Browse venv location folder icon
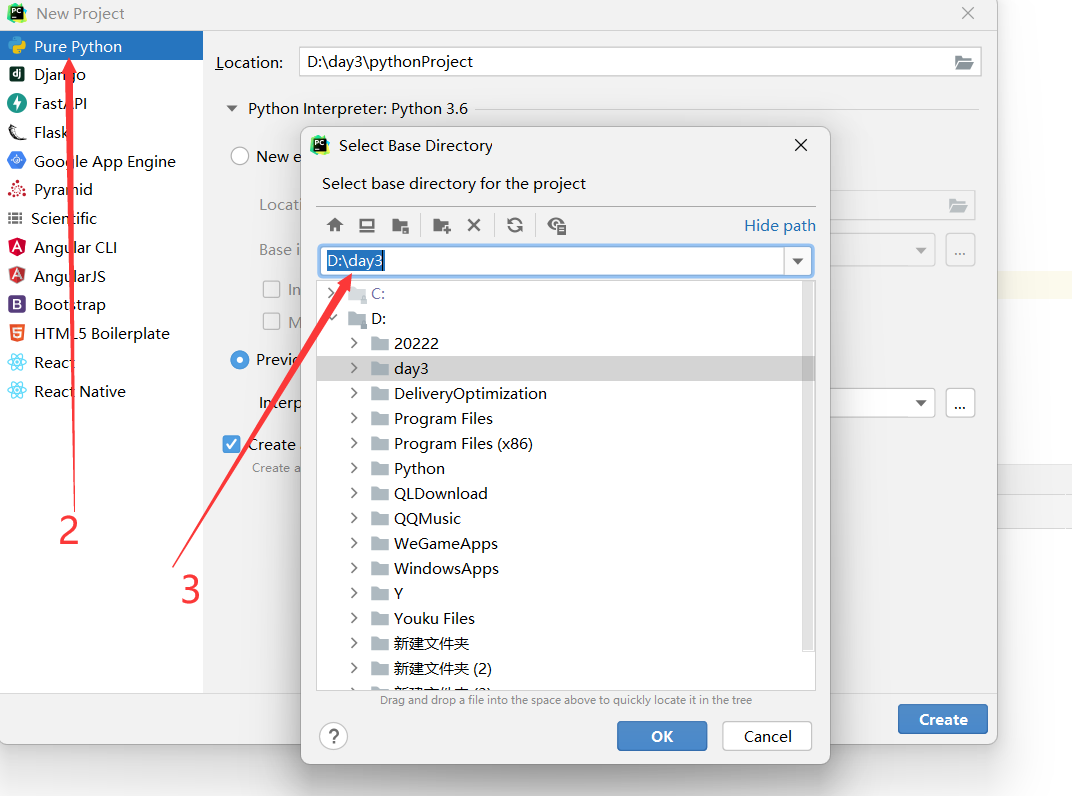 (x=958, y=205)
